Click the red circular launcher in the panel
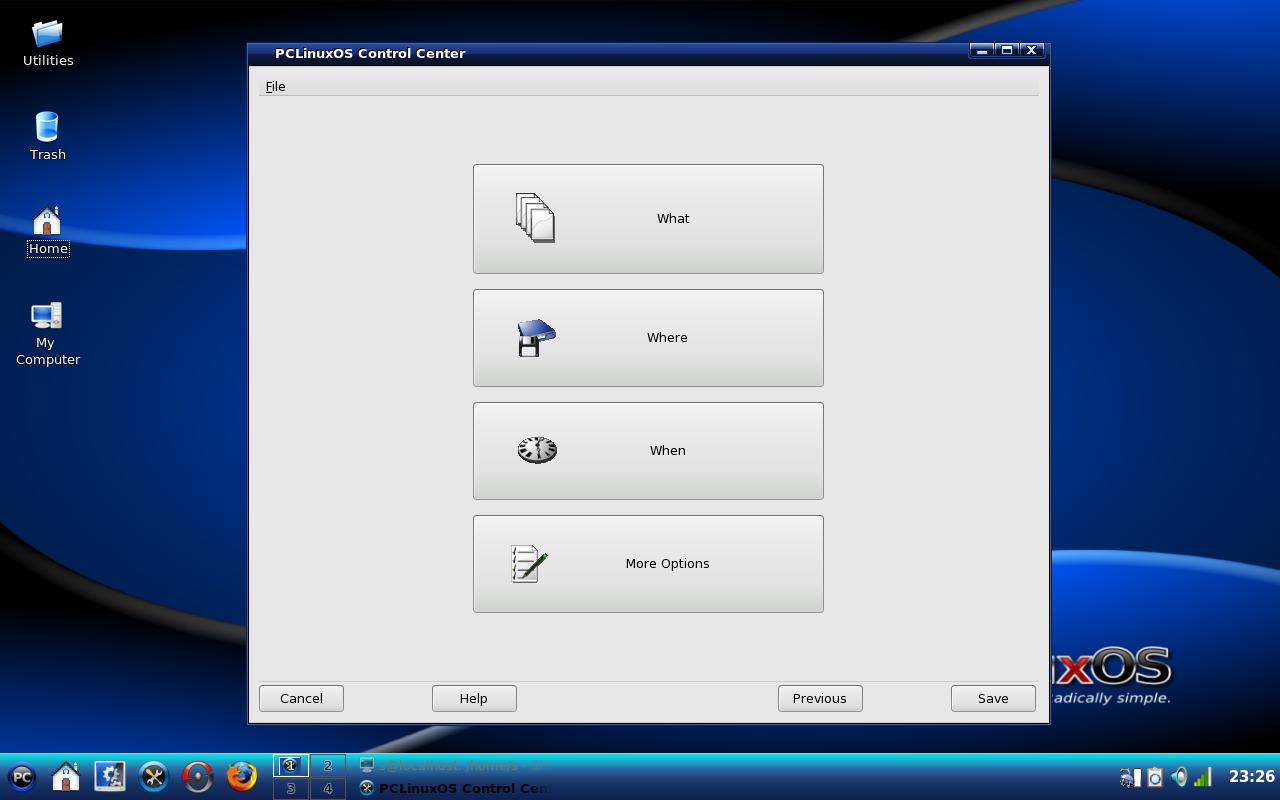Image resolution: width=1280 pixels, height=800 pixels. click(x=198, y=777)
